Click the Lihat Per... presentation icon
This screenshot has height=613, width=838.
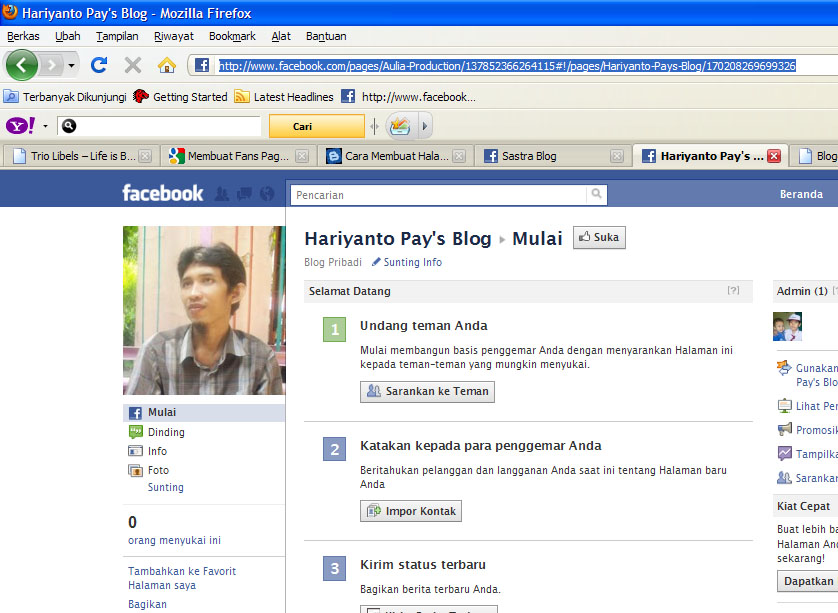point(785,406)
